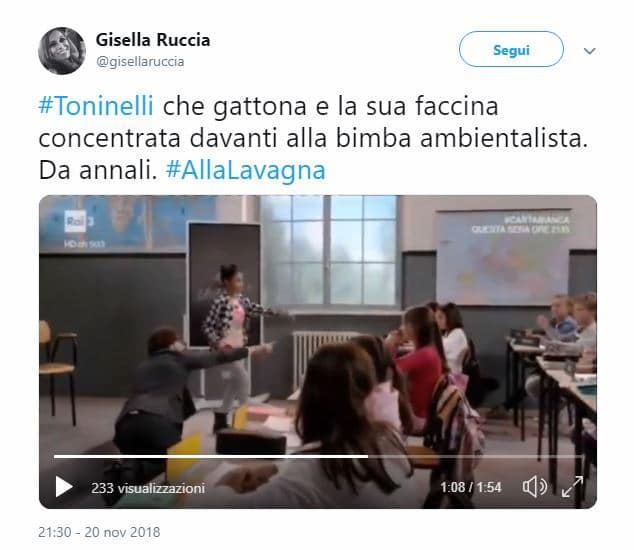The height and width of the screenshot is (550, 634).
Task: Click the Segui follow button
Action: 511,49
